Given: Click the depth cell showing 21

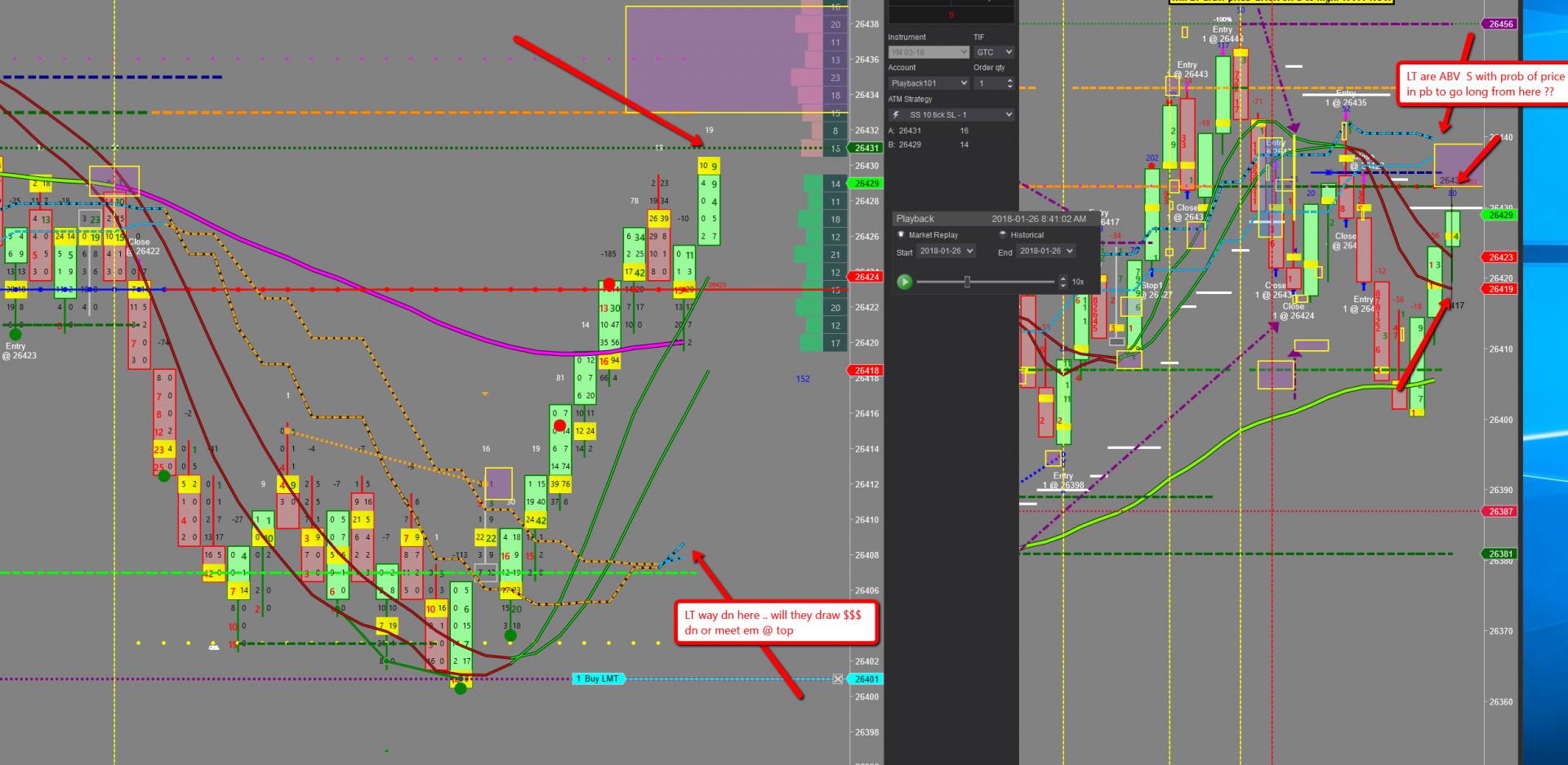Looking at the screenshot, I should 835,255.
